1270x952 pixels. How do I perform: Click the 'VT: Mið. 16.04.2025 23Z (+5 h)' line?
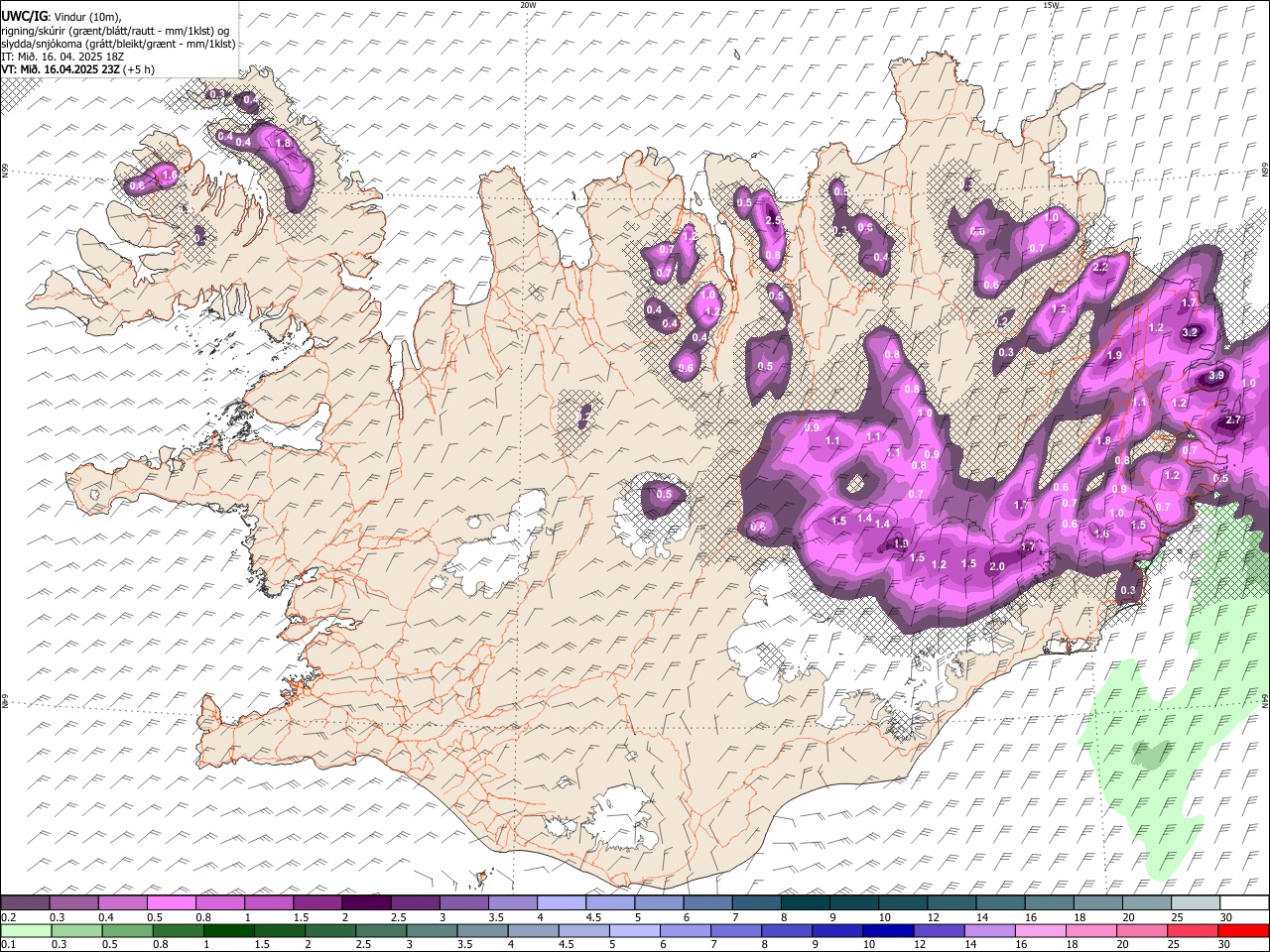(x=77, y=69)
